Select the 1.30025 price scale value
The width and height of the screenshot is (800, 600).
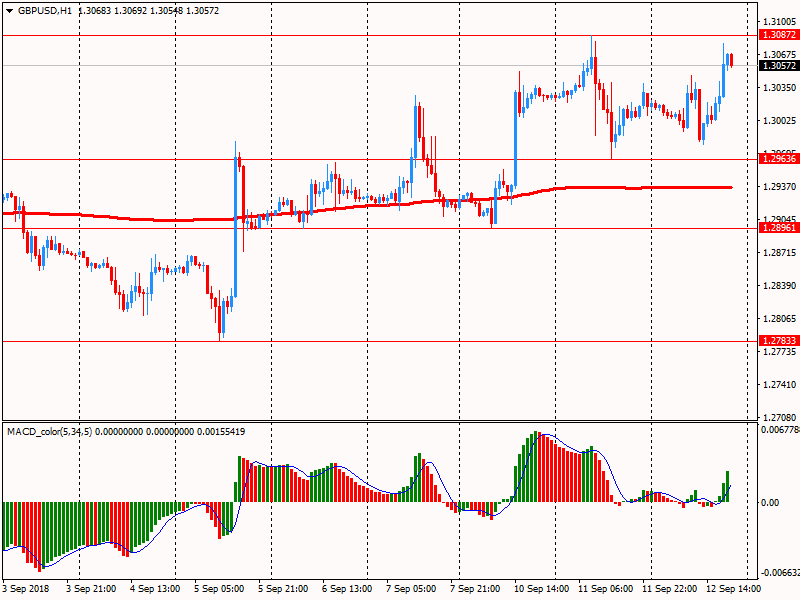click(779, 121)
